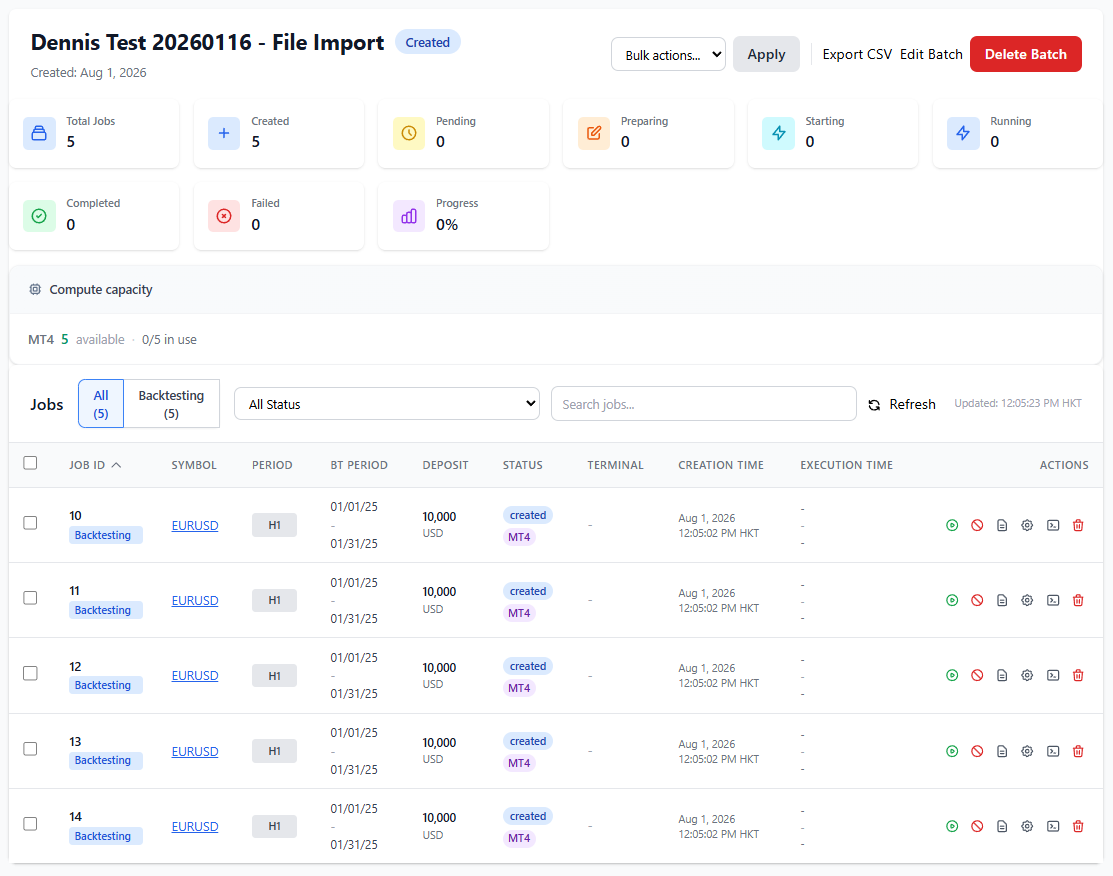Open the terminal console icon for job 10
The width and height of the screenshot is (1113, 876).
pos(1053,525)
